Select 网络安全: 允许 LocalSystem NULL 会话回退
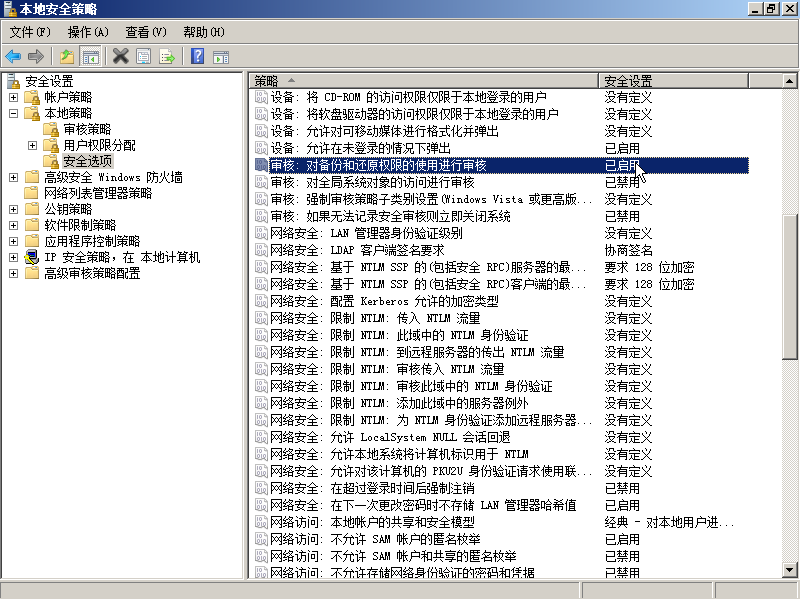 tap(390, 437)
